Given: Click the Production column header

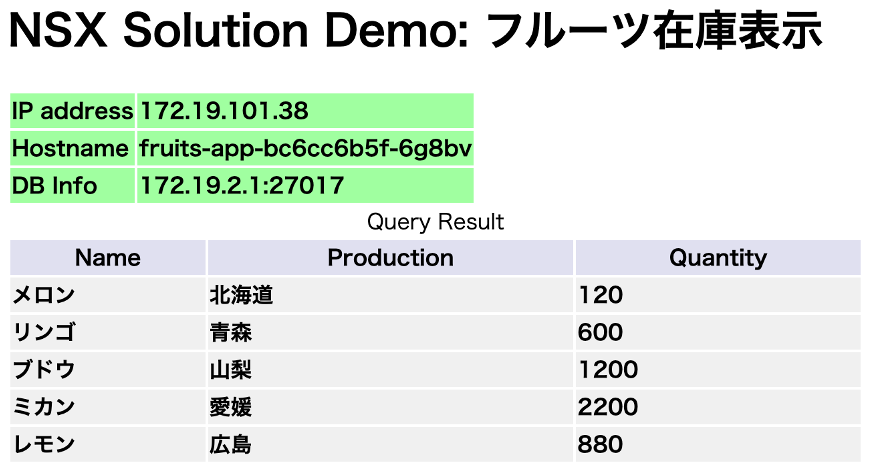Looking at the screenshot, I should point(390,258).
